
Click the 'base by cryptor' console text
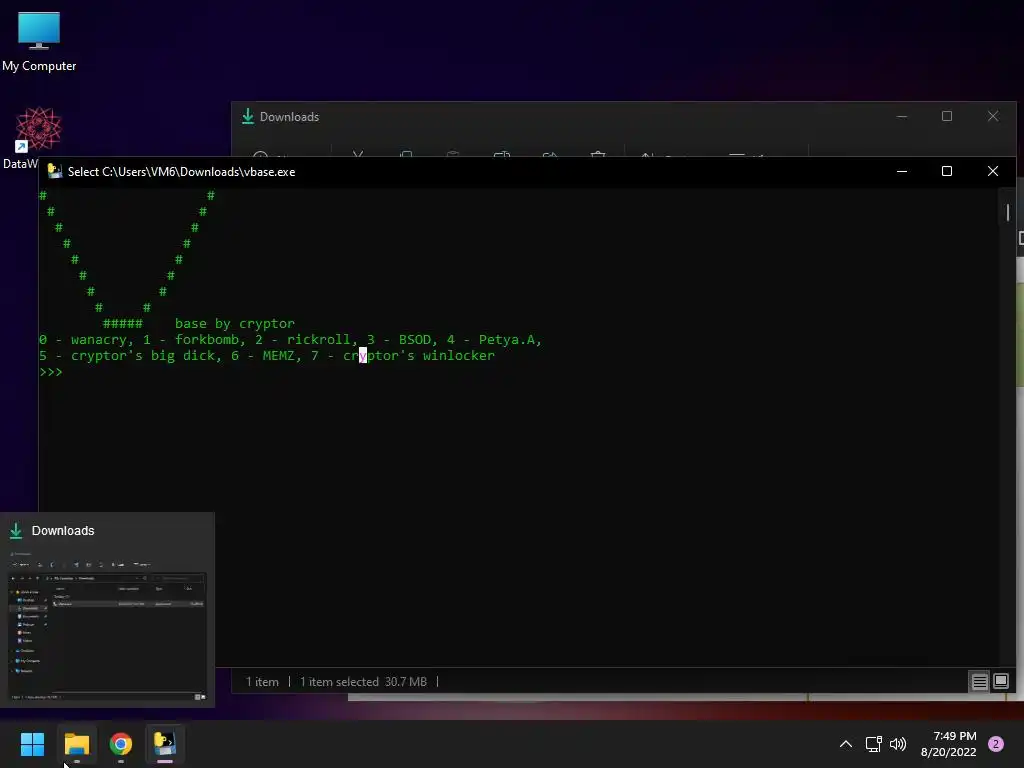pos(234,324)
